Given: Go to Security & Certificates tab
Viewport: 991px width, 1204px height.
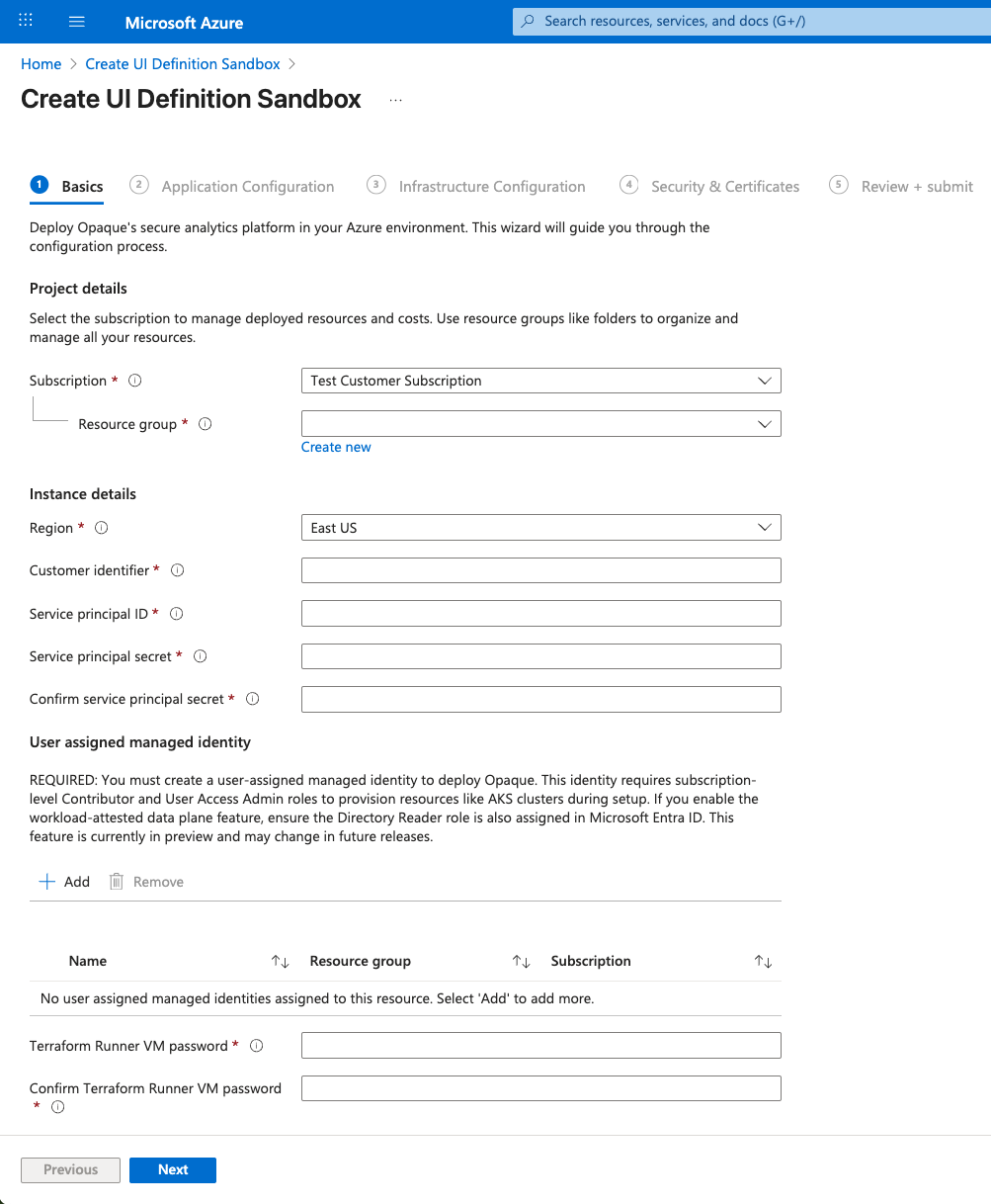Looking at the screenshot, I should 710,186.
